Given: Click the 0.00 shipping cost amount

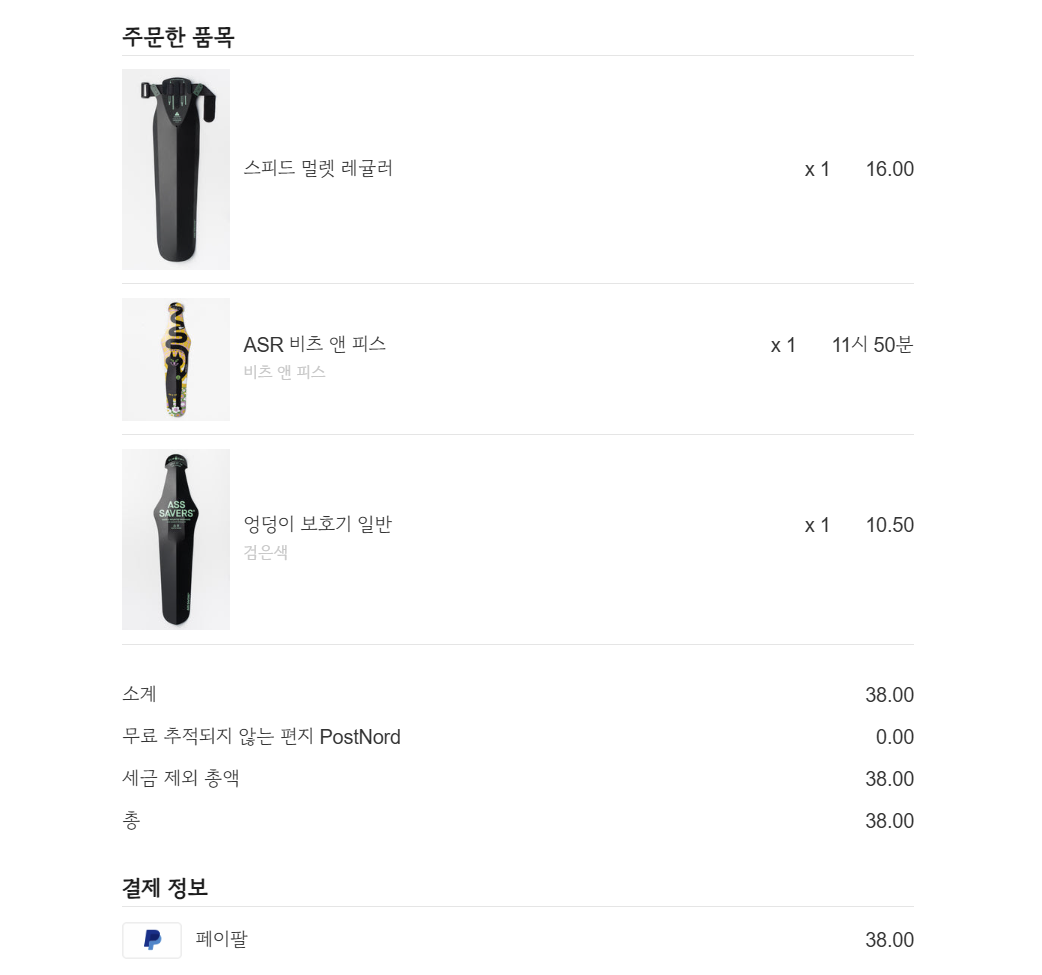Looking at the screenshot, I should pyautogui.click(x=894, y=737).
